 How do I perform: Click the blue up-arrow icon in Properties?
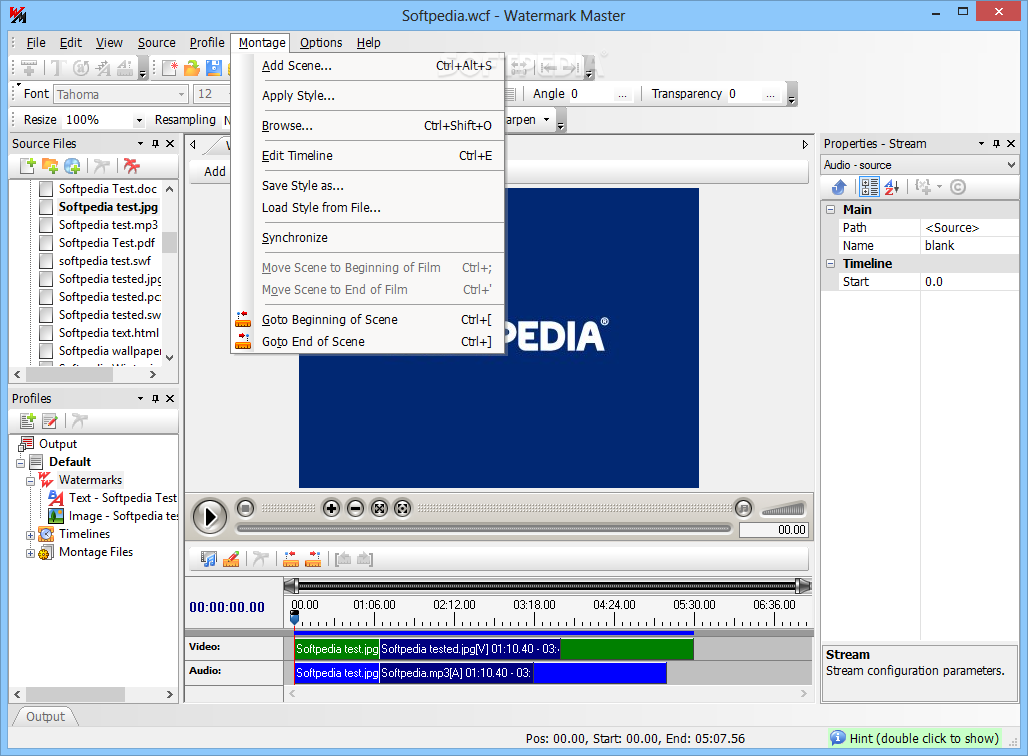(839, 188)
